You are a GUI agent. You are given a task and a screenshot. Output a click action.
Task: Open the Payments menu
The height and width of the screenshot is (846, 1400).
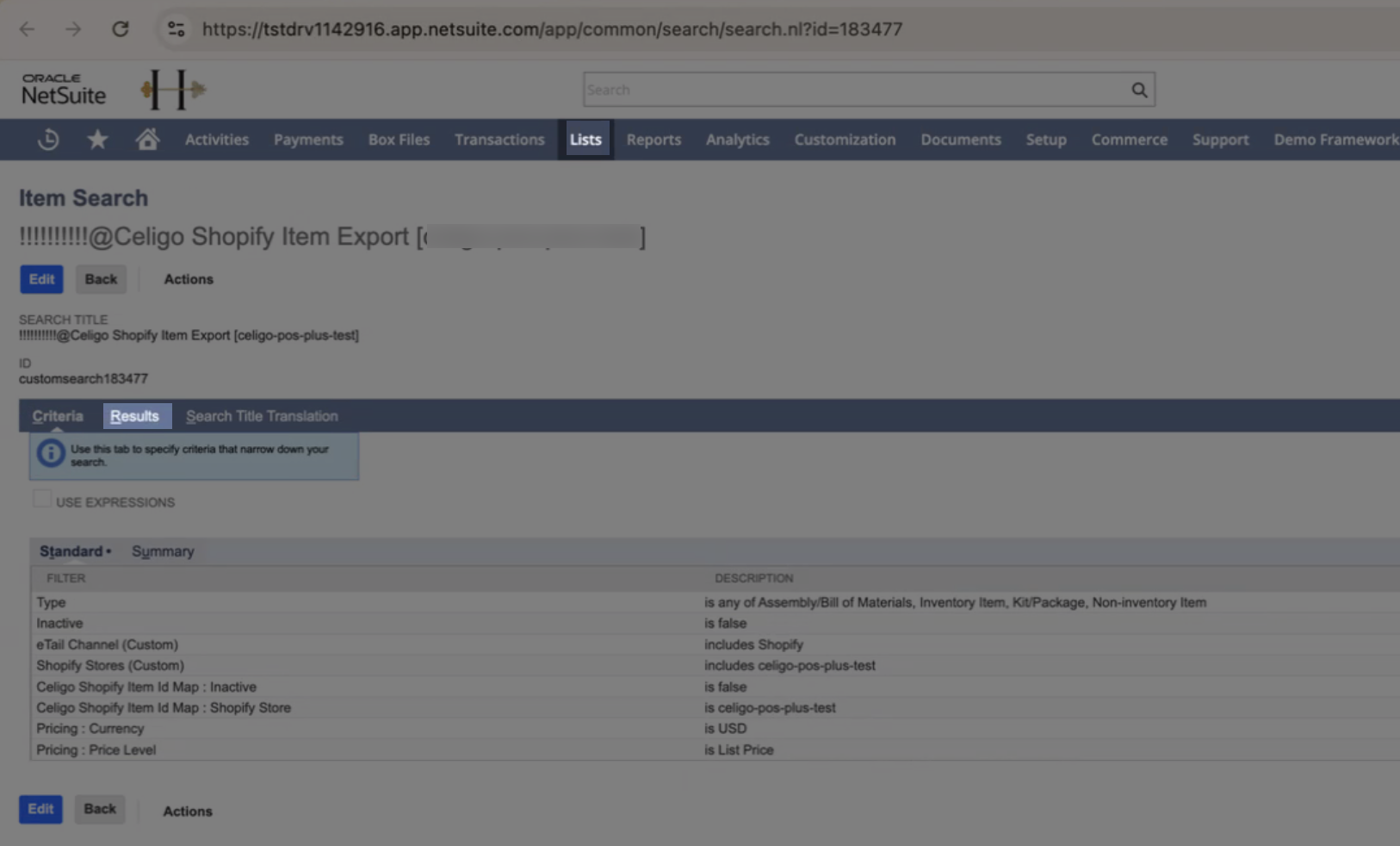pyautogui.click(x=308, y=140)
